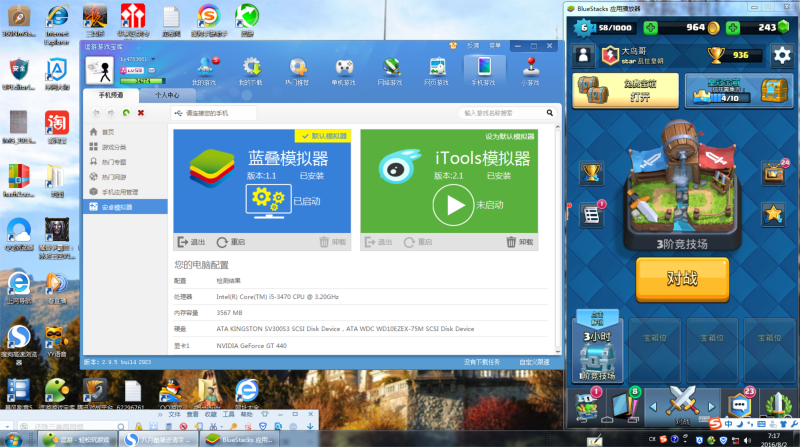
Task: Open the 我的游戏 (My Games) toolbar icon
Action: pyautogui.click(x=205, y=71)
